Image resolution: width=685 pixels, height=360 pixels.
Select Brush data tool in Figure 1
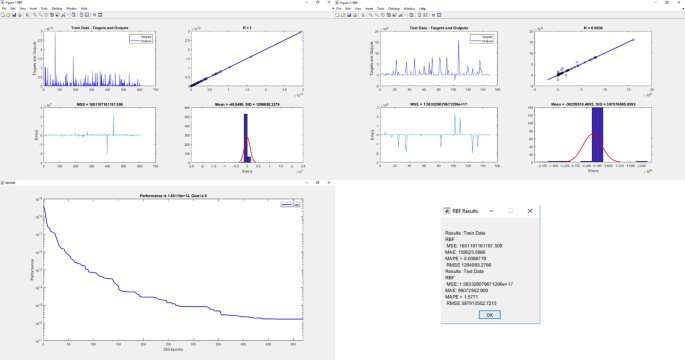point(63,15)
